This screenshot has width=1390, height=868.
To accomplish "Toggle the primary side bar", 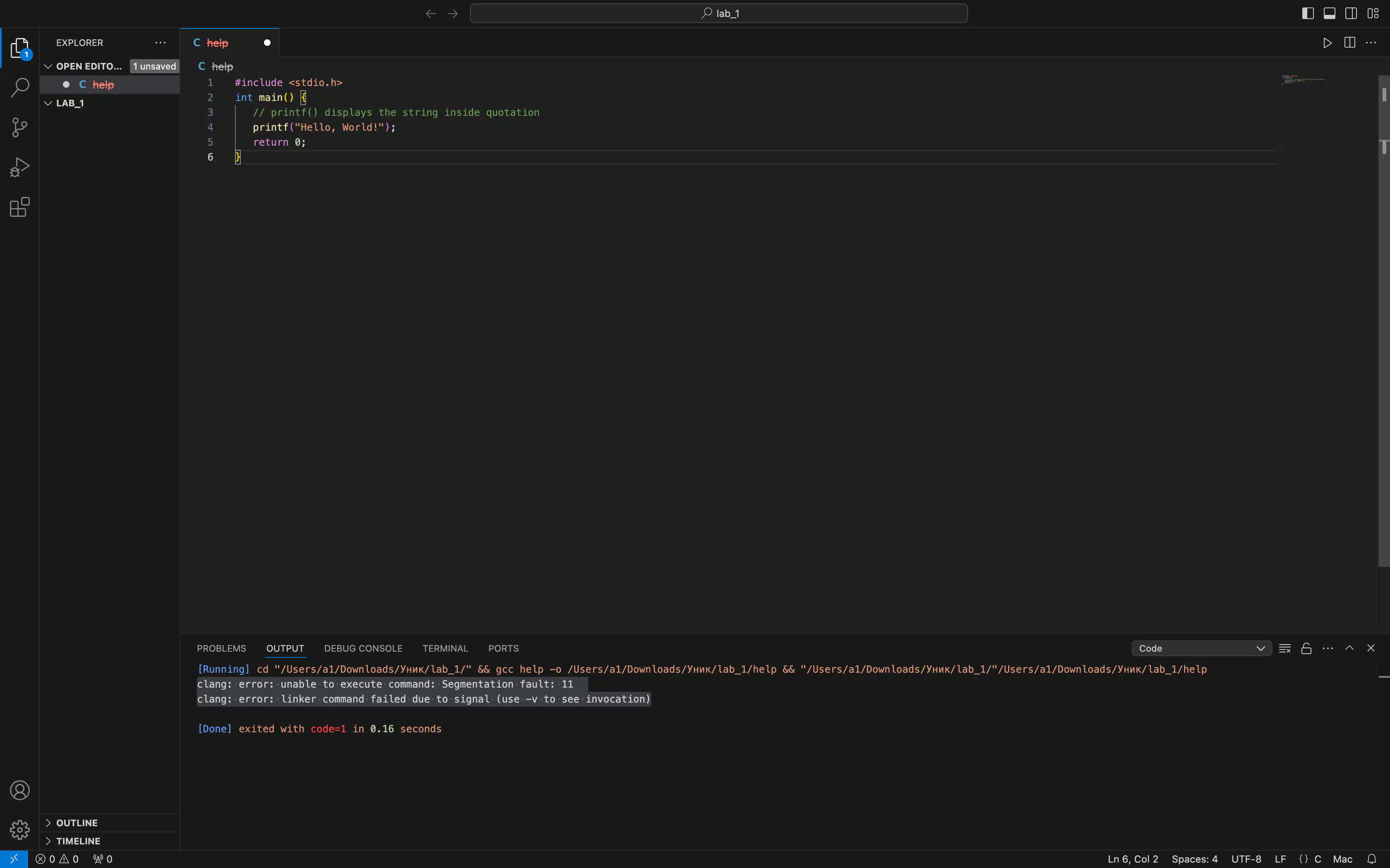I will 1308,13.
